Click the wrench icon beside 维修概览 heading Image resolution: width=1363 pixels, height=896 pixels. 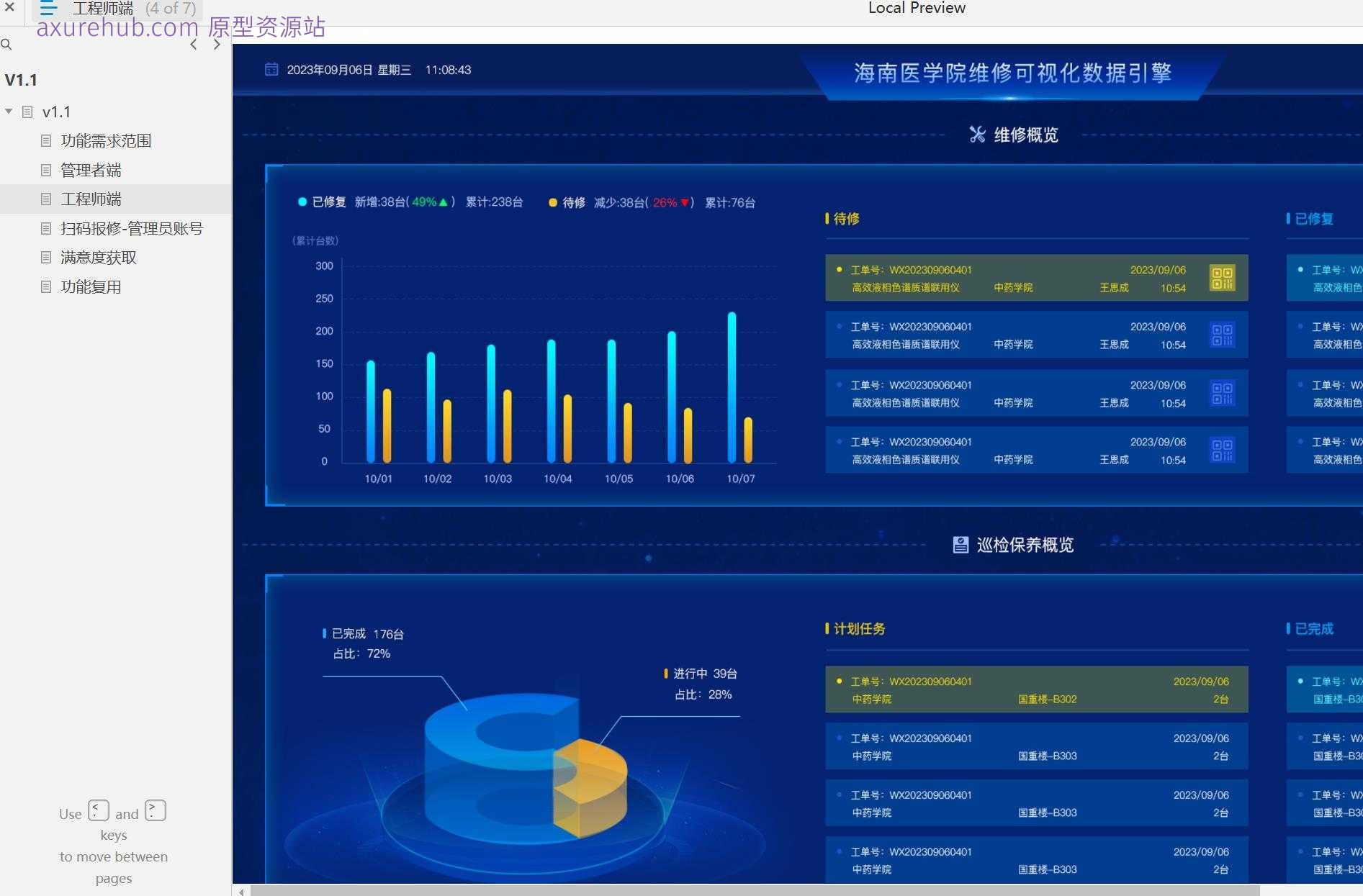coord(977,134)
